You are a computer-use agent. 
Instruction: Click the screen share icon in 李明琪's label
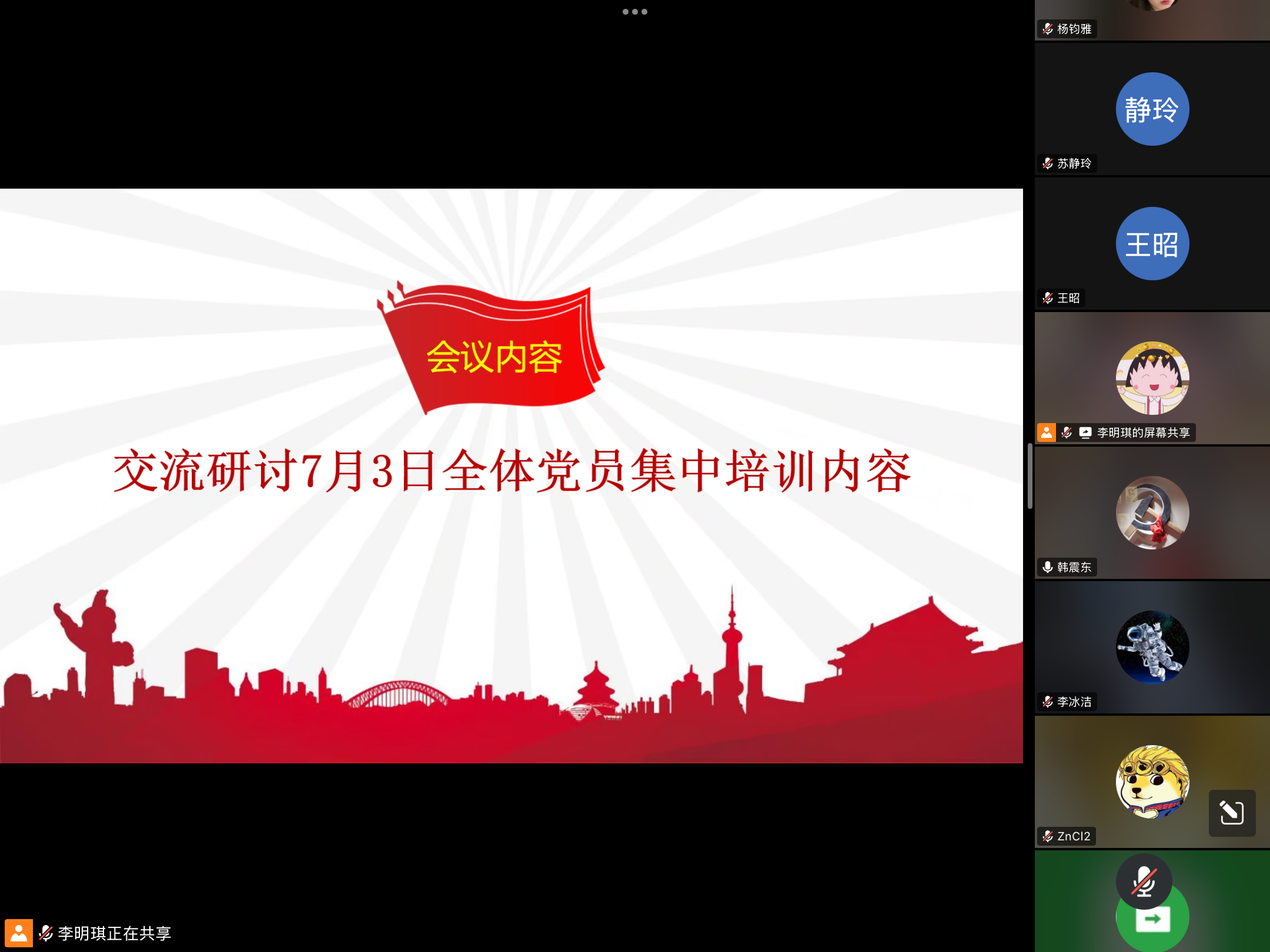coord(1085,433)
